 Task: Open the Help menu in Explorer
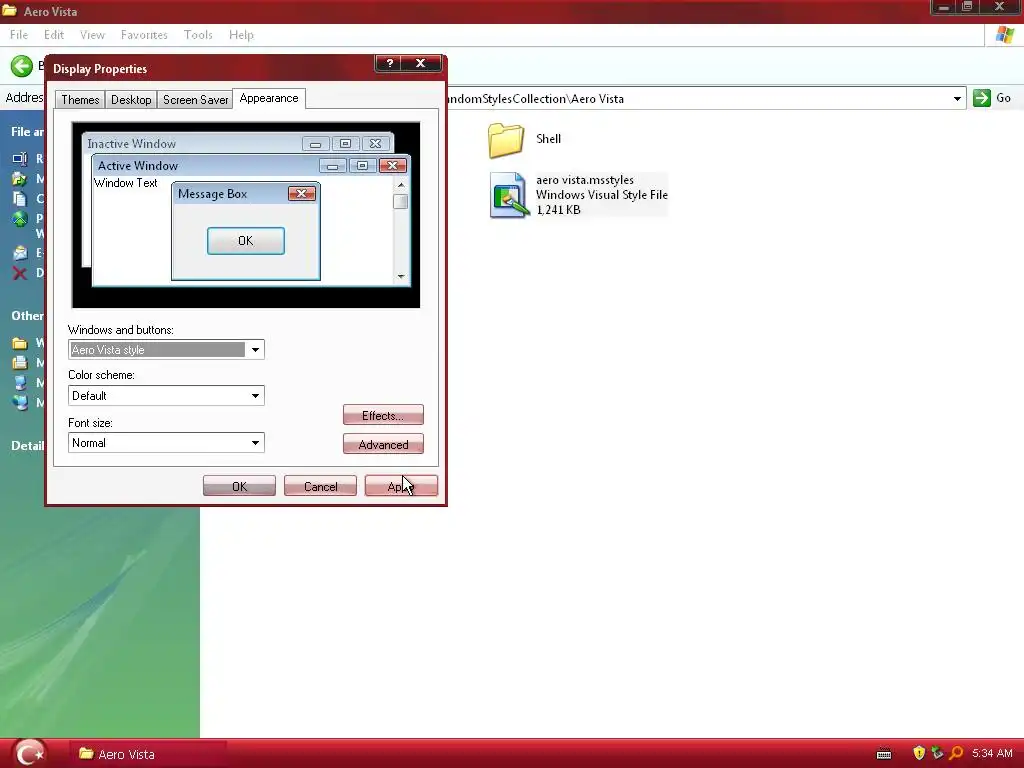(x=241, y=35)
